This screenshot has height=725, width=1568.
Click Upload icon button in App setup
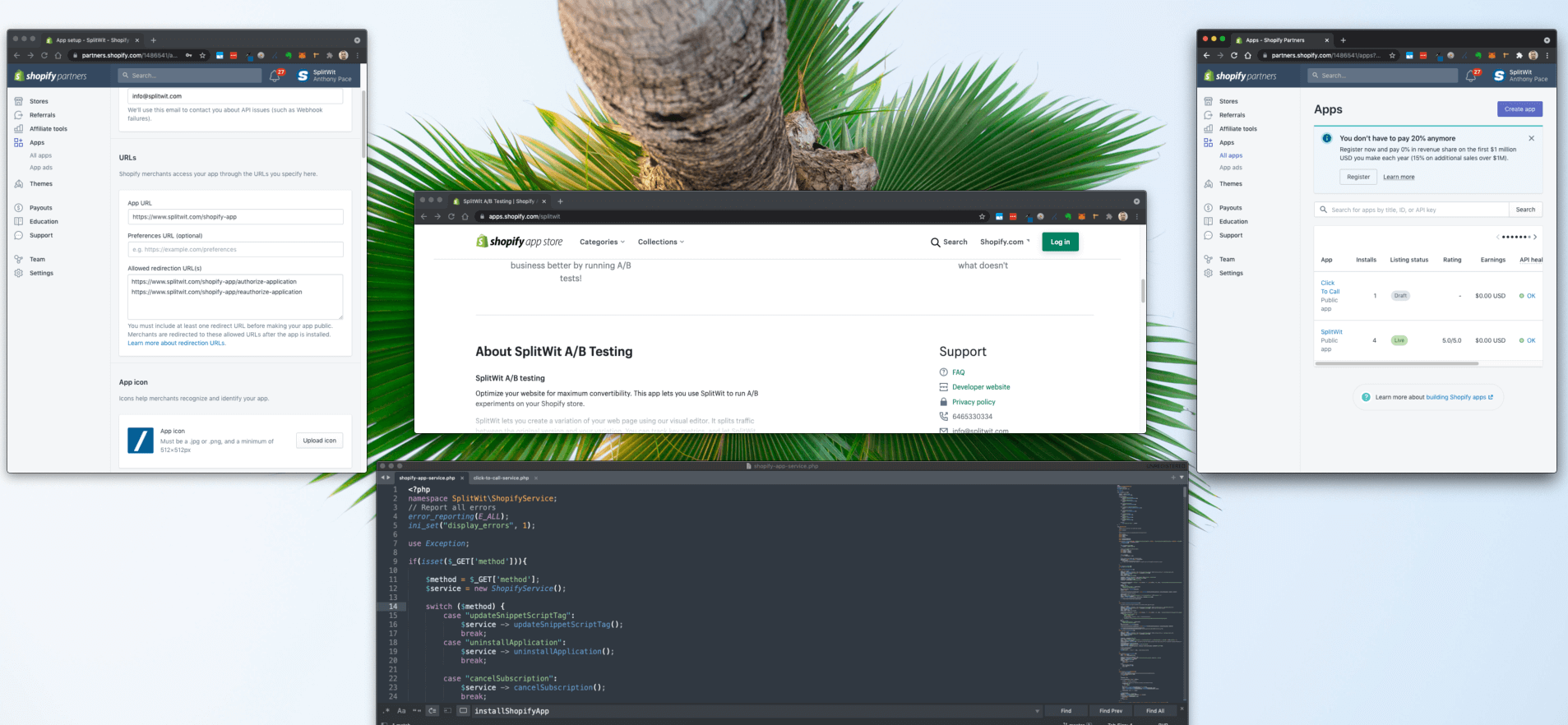pos(319,441)
